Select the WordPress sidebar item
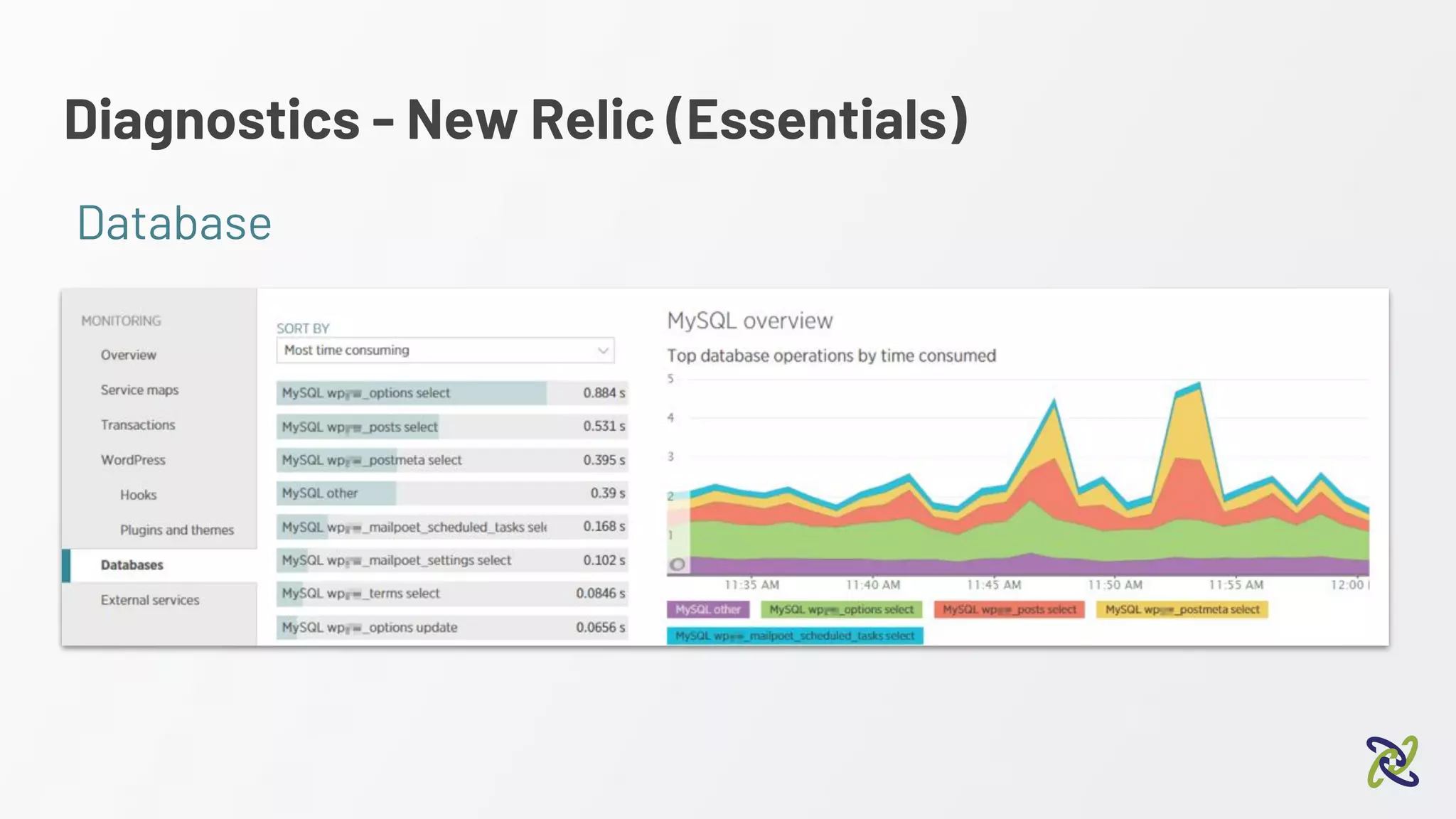This screenshot has width=1456, height=819. pos(133,460)
